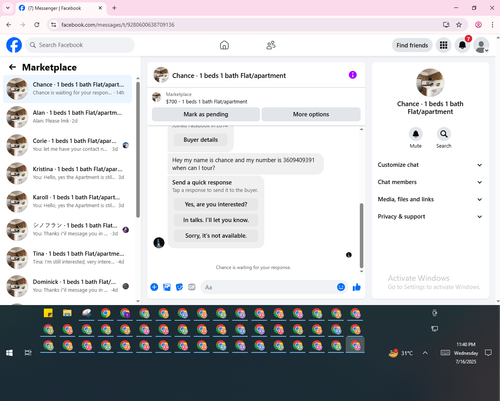Send quick response In talks. I'll let you know.
Image resolution: width=500 pixels, height=401 pixels.
pyautogui.click(x=216, y=220)
